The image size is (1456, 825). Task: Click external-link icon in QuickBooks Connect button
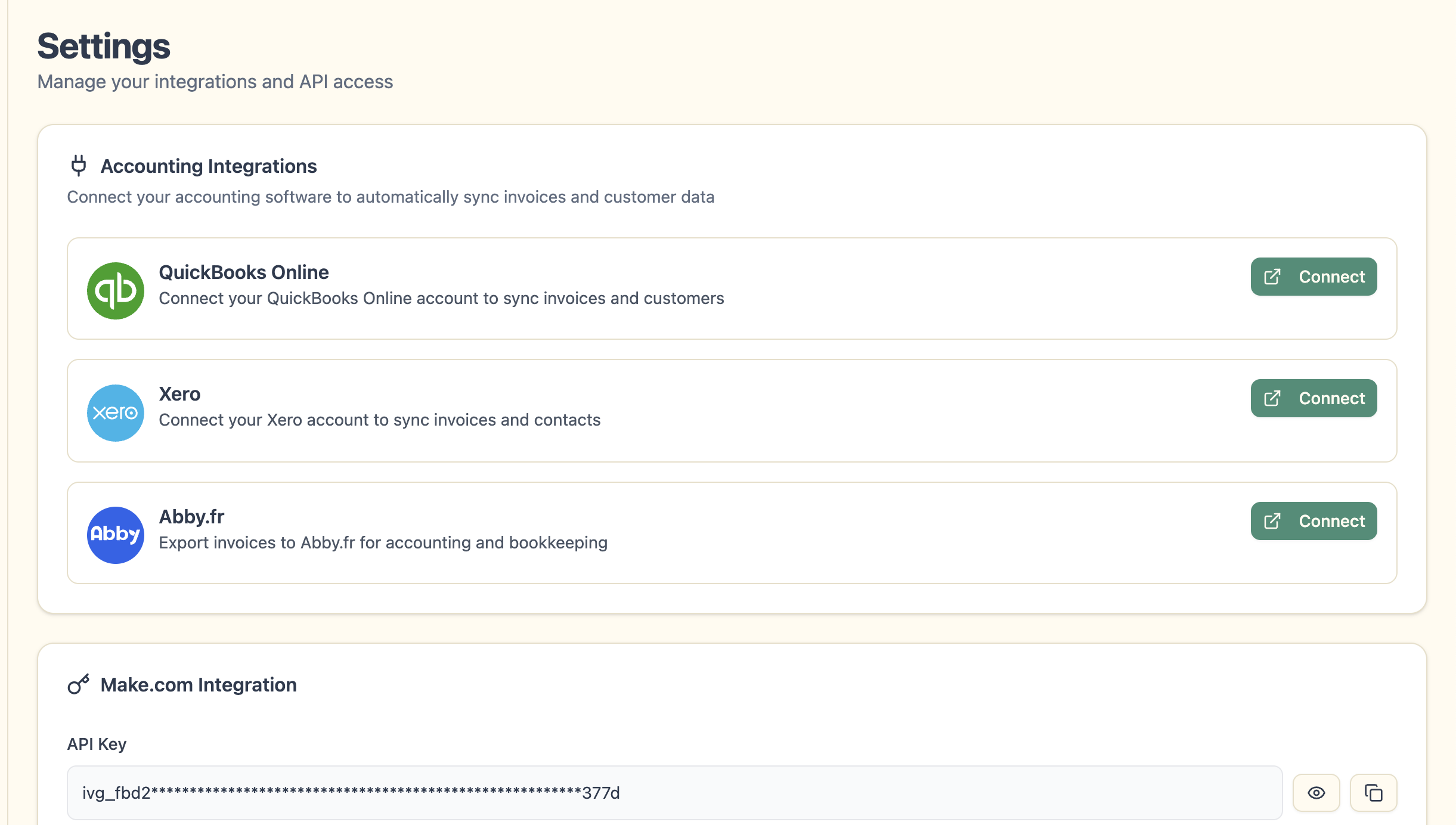point(1272,277)
